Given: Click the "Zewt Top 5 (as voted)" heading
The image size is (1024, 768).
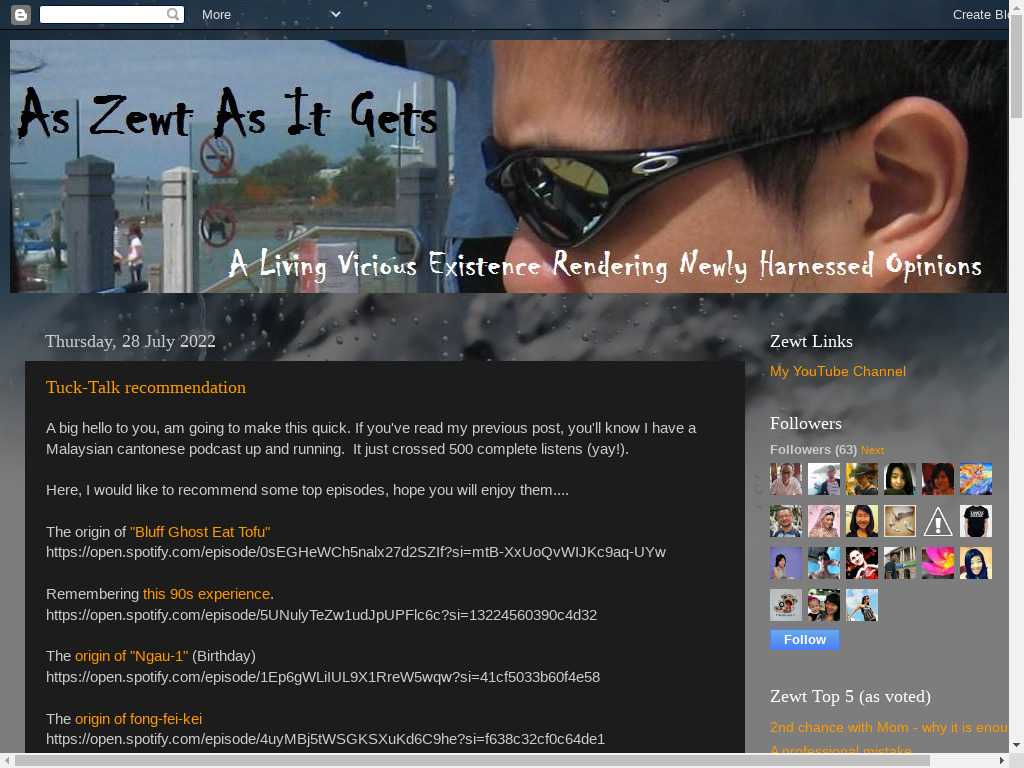Looking at the screenshot, I should point(850,696).
